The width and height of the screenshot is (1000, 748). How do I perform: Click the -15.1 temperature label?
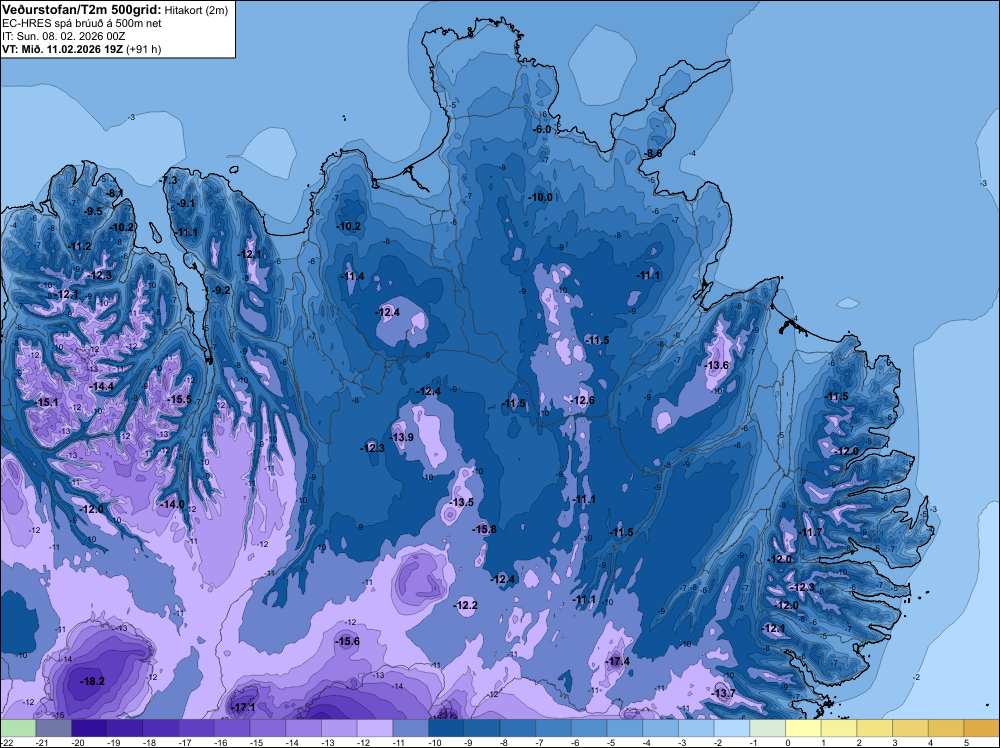pos(46,402)
